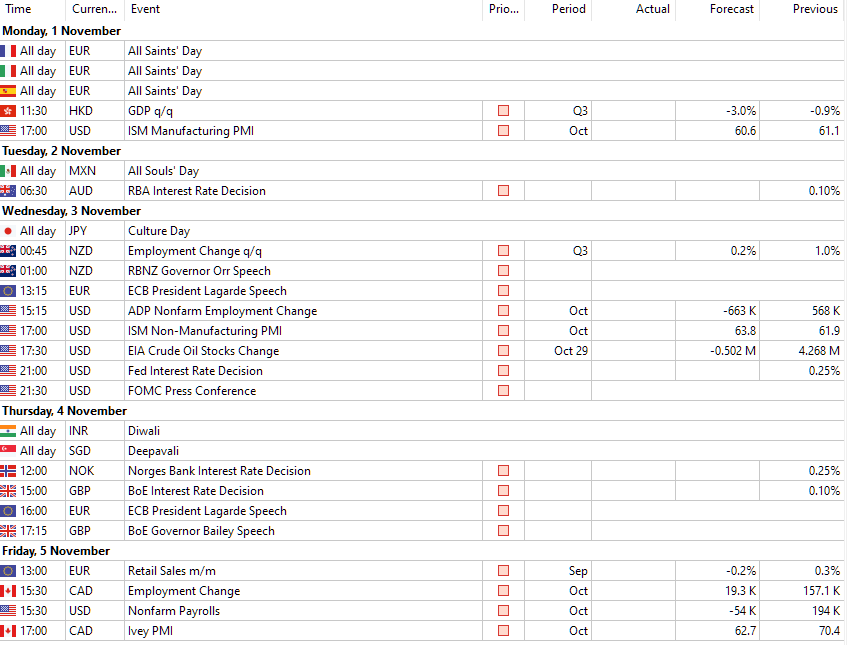Open the 'RBA Interest Rate Decision' event
This screenshot has width=847, height=645.
pyautogui.click(x=197, y=191)
